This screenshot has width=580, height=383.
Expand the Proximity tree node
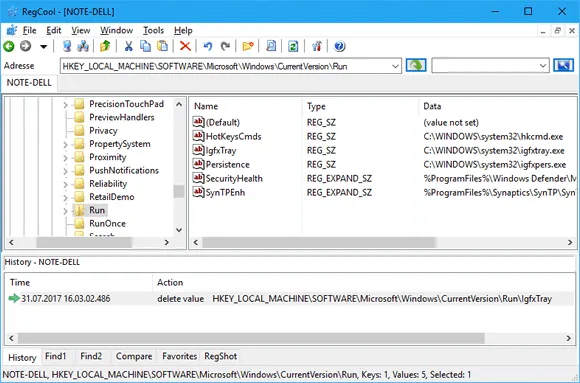[x=65, y=158]
